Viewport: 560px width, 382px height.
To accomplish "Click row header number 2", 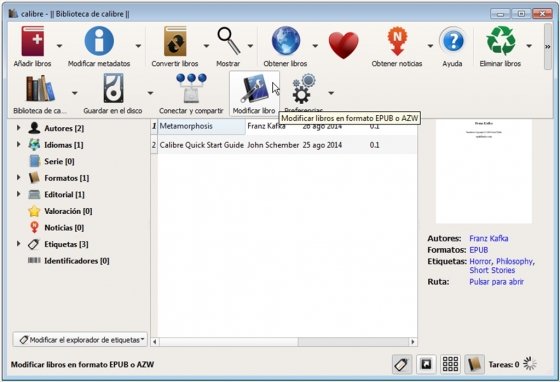I will [x=154, y=145].
